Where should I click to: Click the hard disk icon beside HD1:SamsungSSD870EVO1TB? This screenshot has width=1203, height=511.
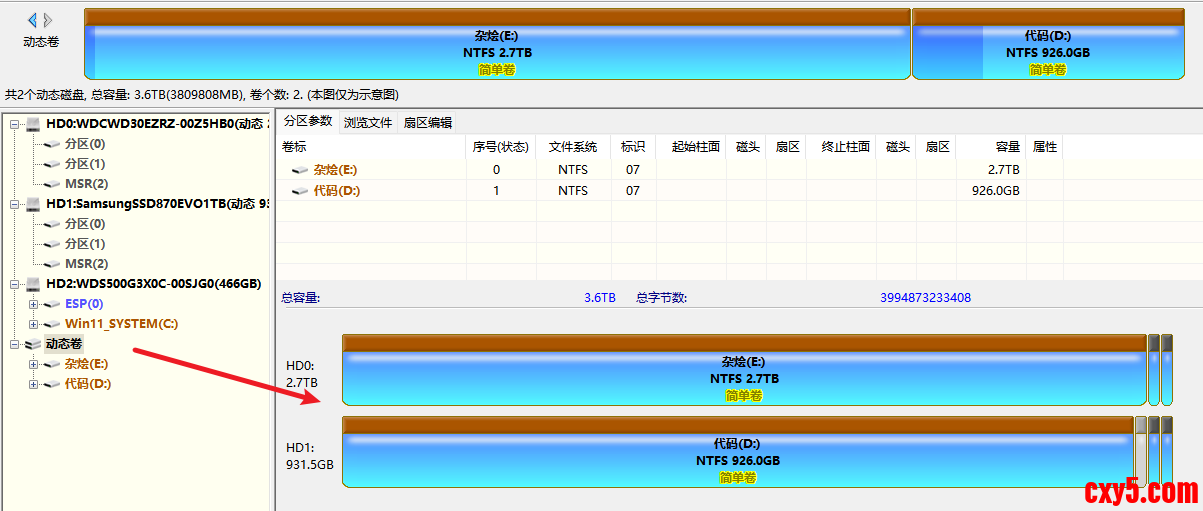click(33, 204)
